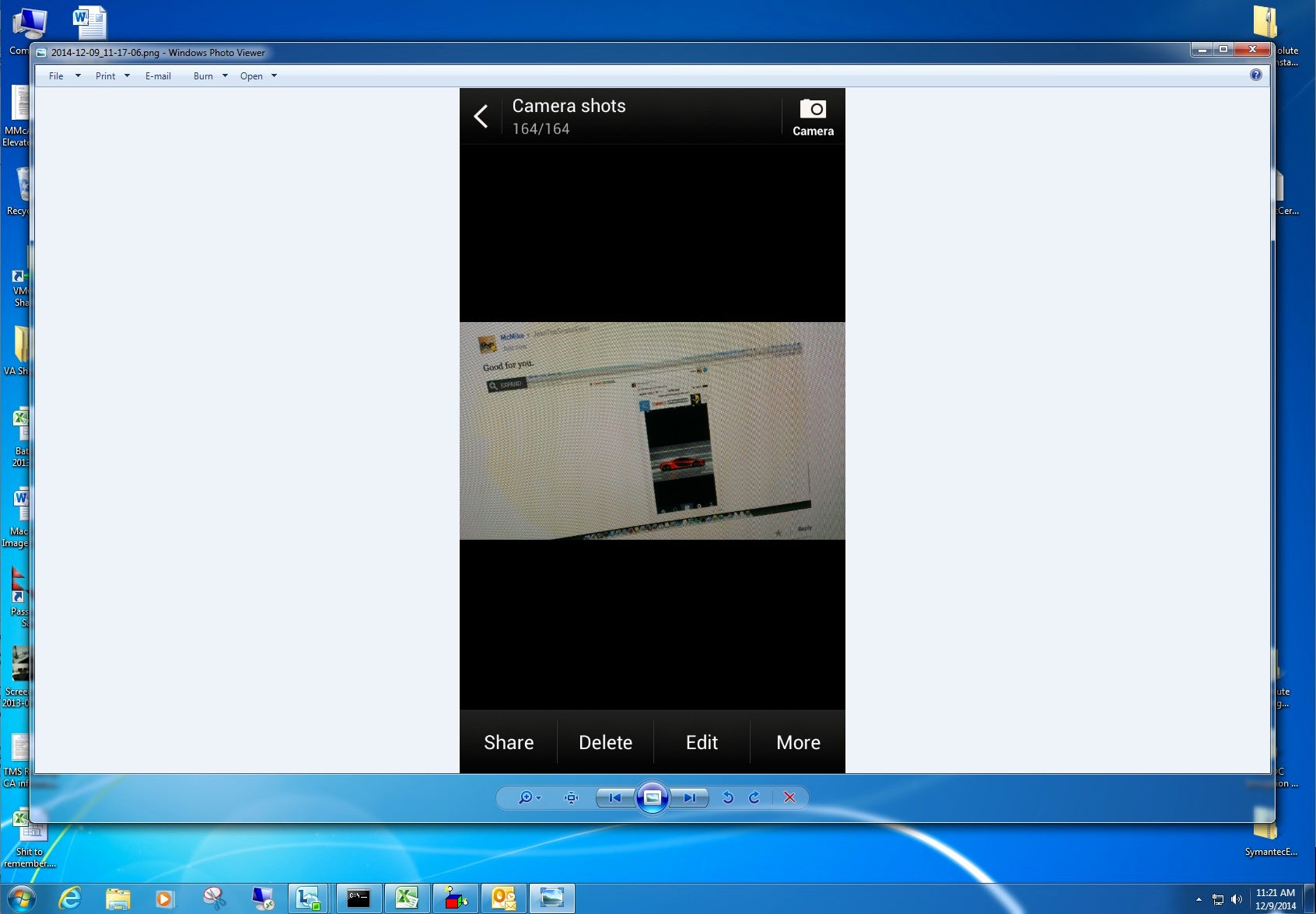Go to the next photo
Screen dimensions: 1316x914
click(689, 797)
